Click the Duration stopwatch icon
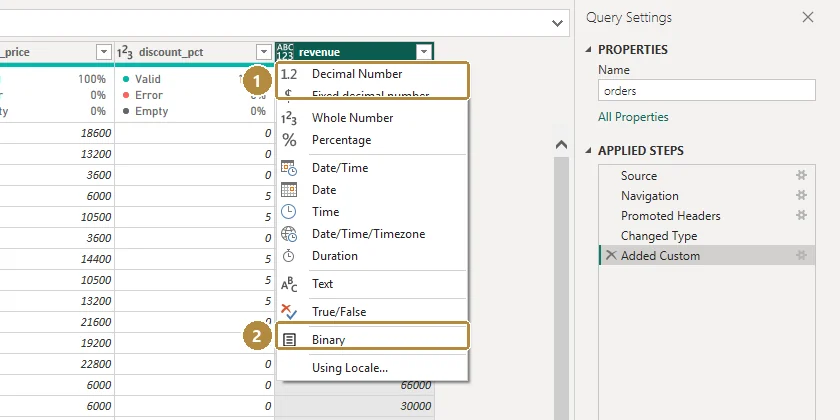Image resolution: width=840 pixels, height=420 pixels. click(289, 256)
